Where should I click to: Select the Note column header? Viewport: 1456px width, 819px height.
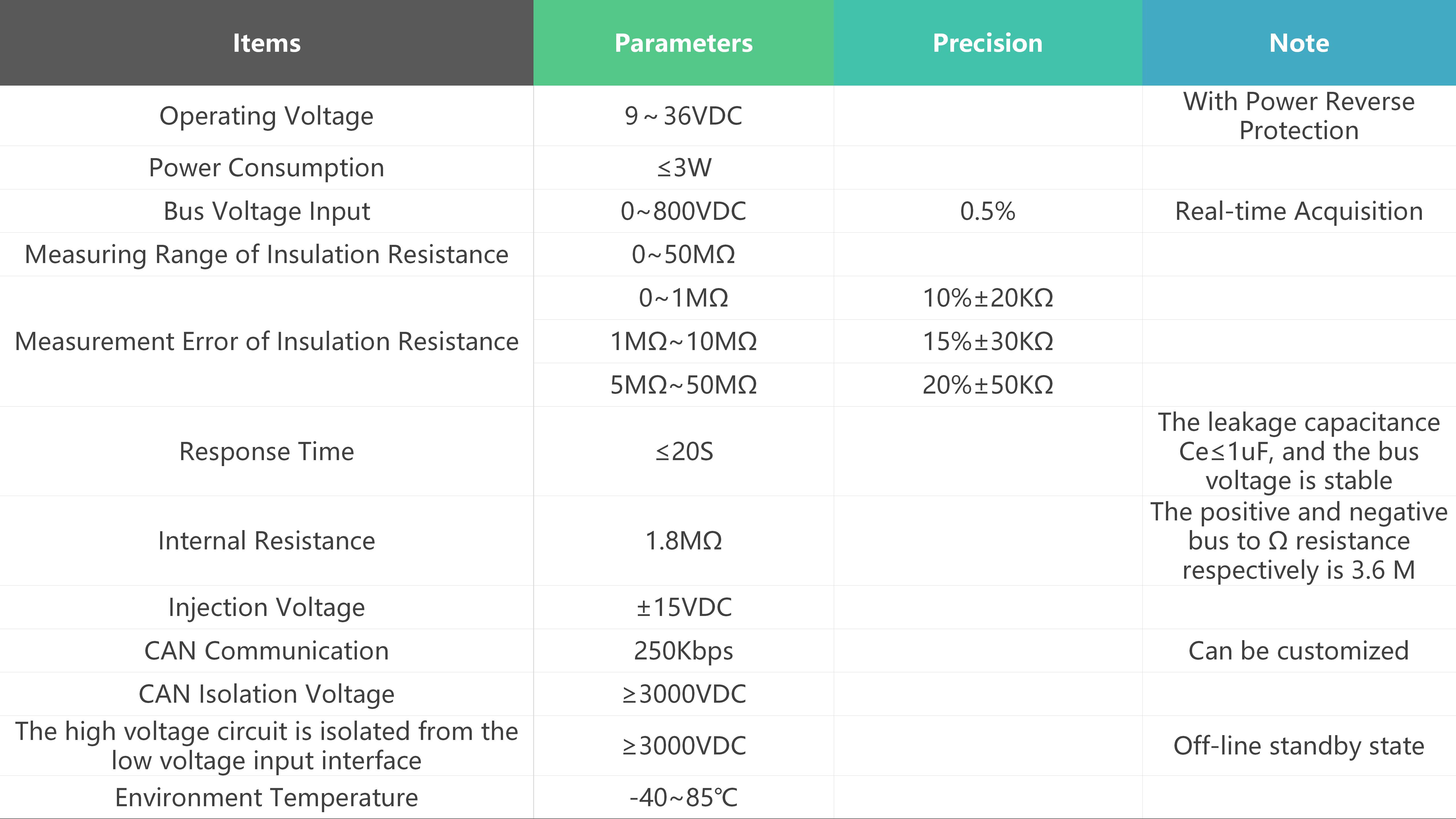pyautogui.click(x=1299, y=43)
